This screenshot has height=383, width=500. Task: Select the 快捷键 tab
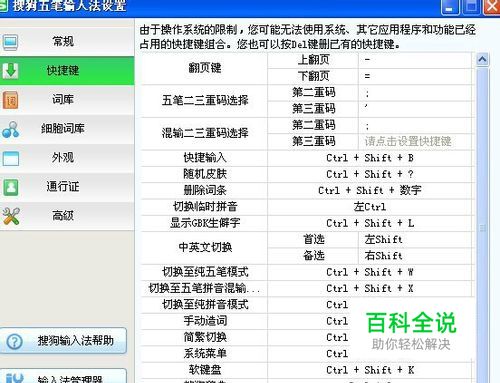pos(67,70)
